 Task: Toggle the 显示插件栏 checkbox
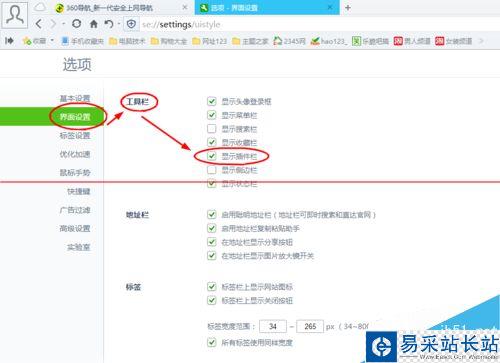[212, 156]
